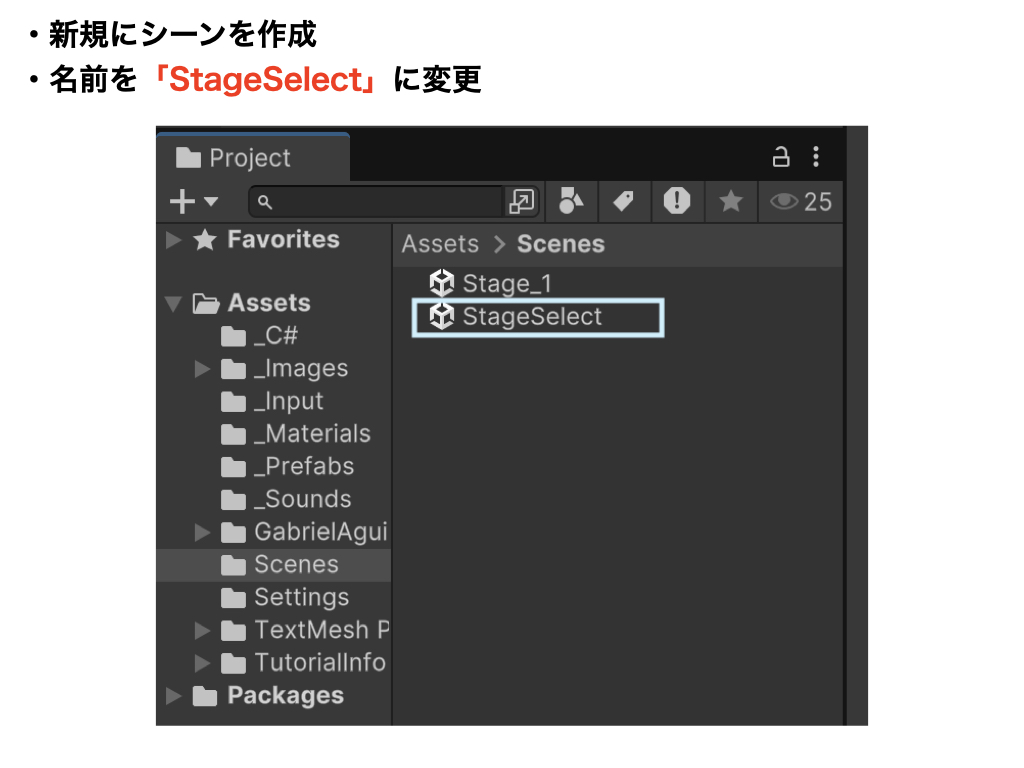Expand the Packages tree arrow
The width and height of the screenshot is (1024, 768).
(x=174, y=696)
